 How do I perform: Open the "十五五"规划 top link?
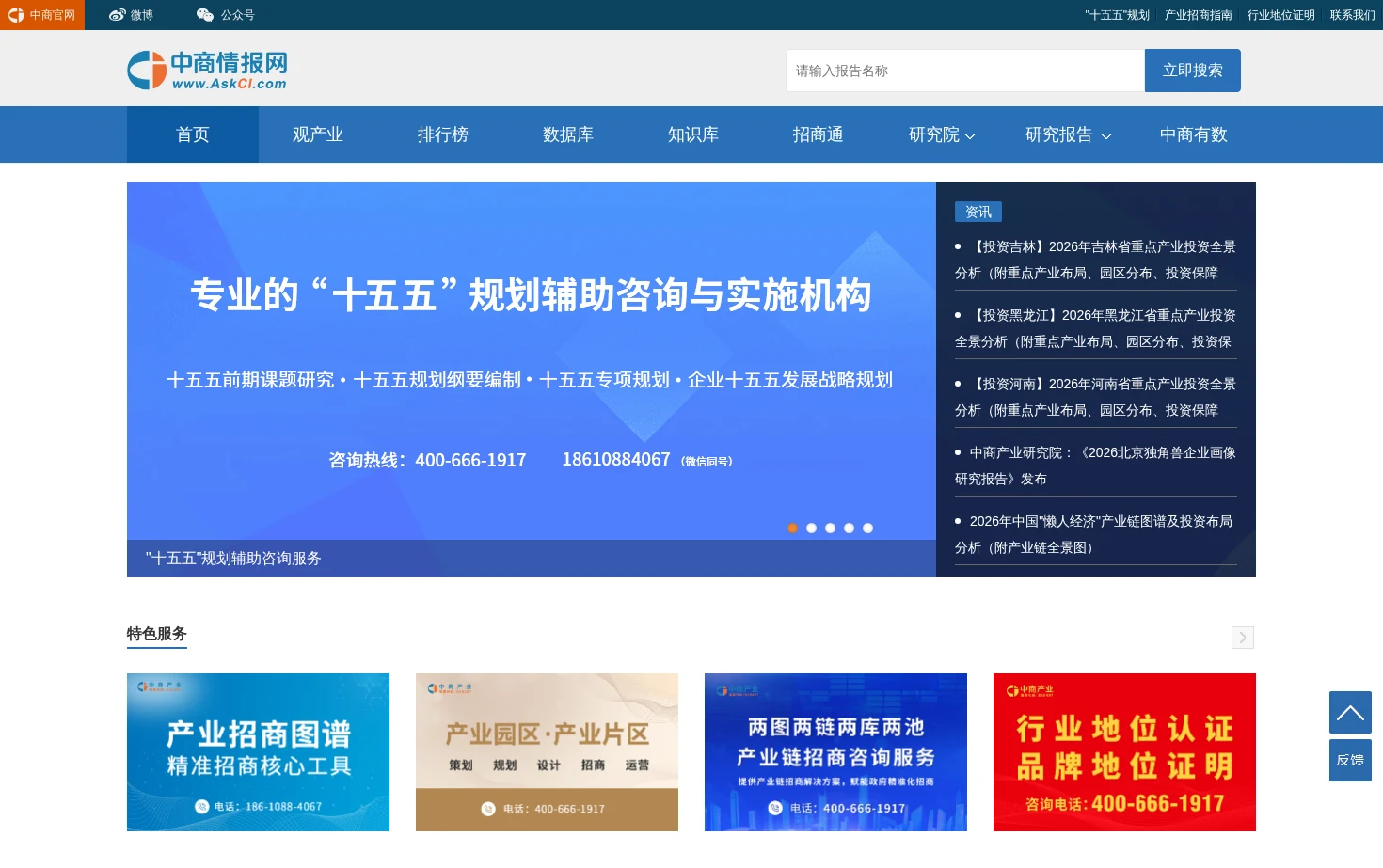pos(1118,15)
